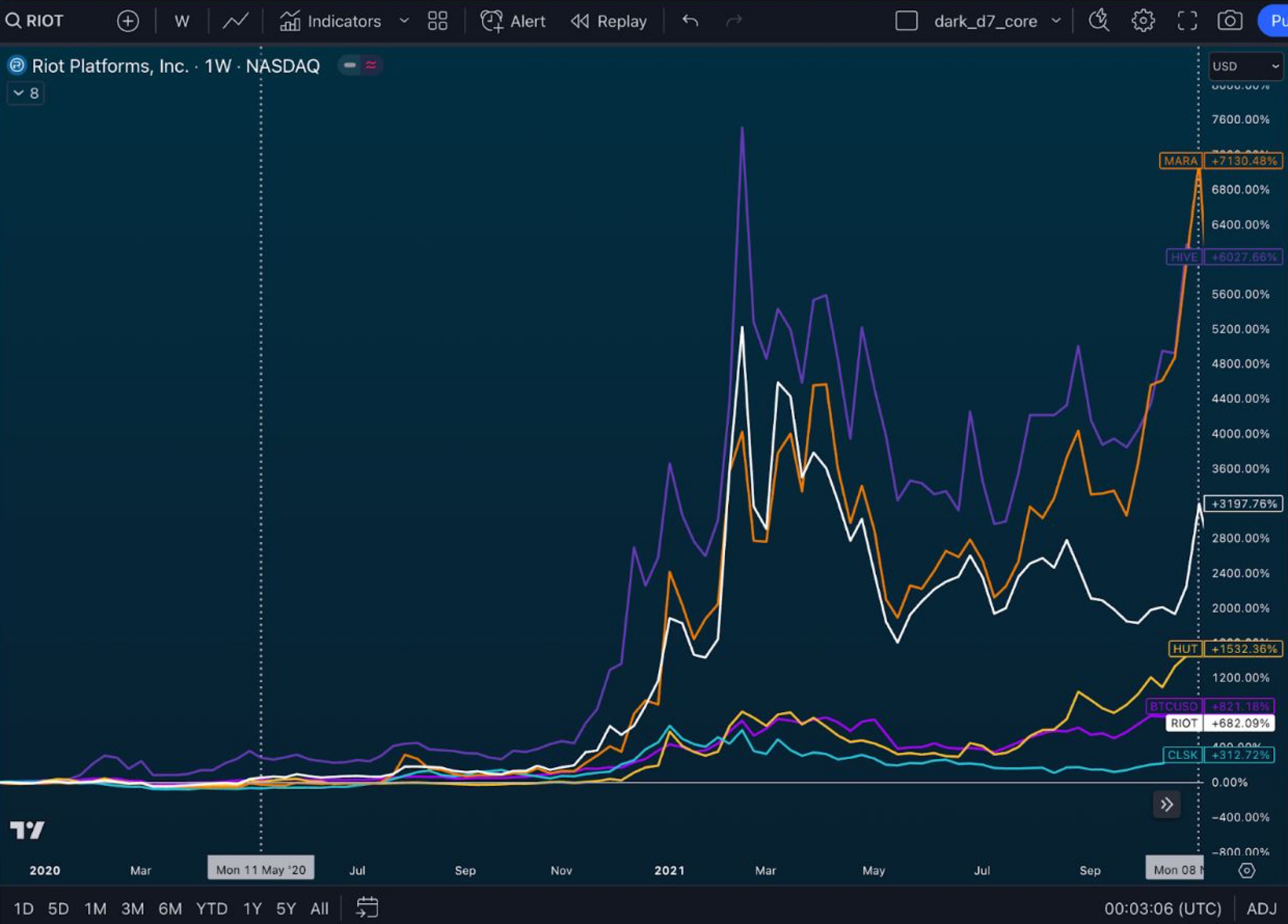The image size is (1288, 924).
Task: Open the multi-chart layout grid icon
Action: point(437,20)
